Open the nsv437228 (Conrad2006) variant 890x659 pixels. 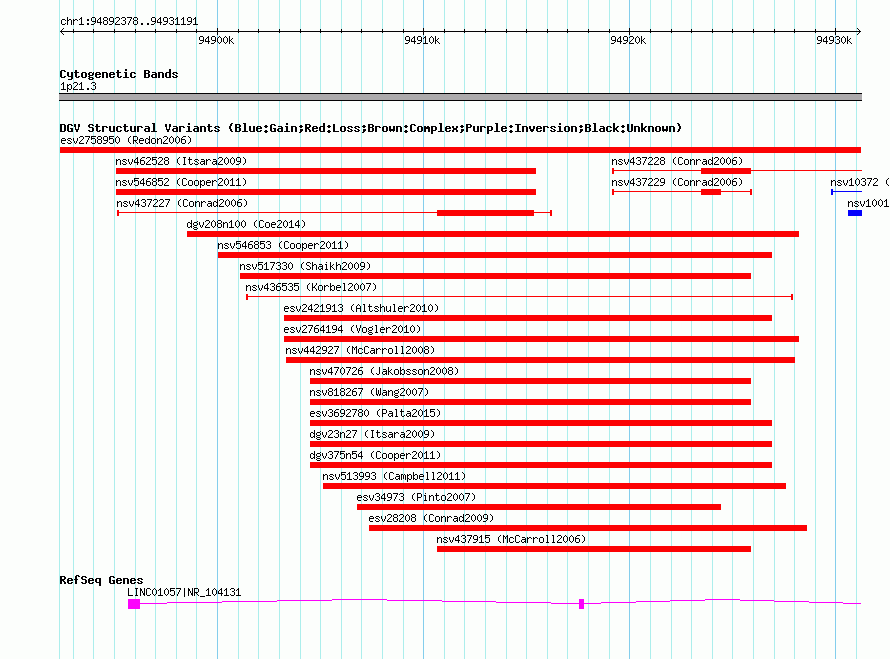pos(736,171)
